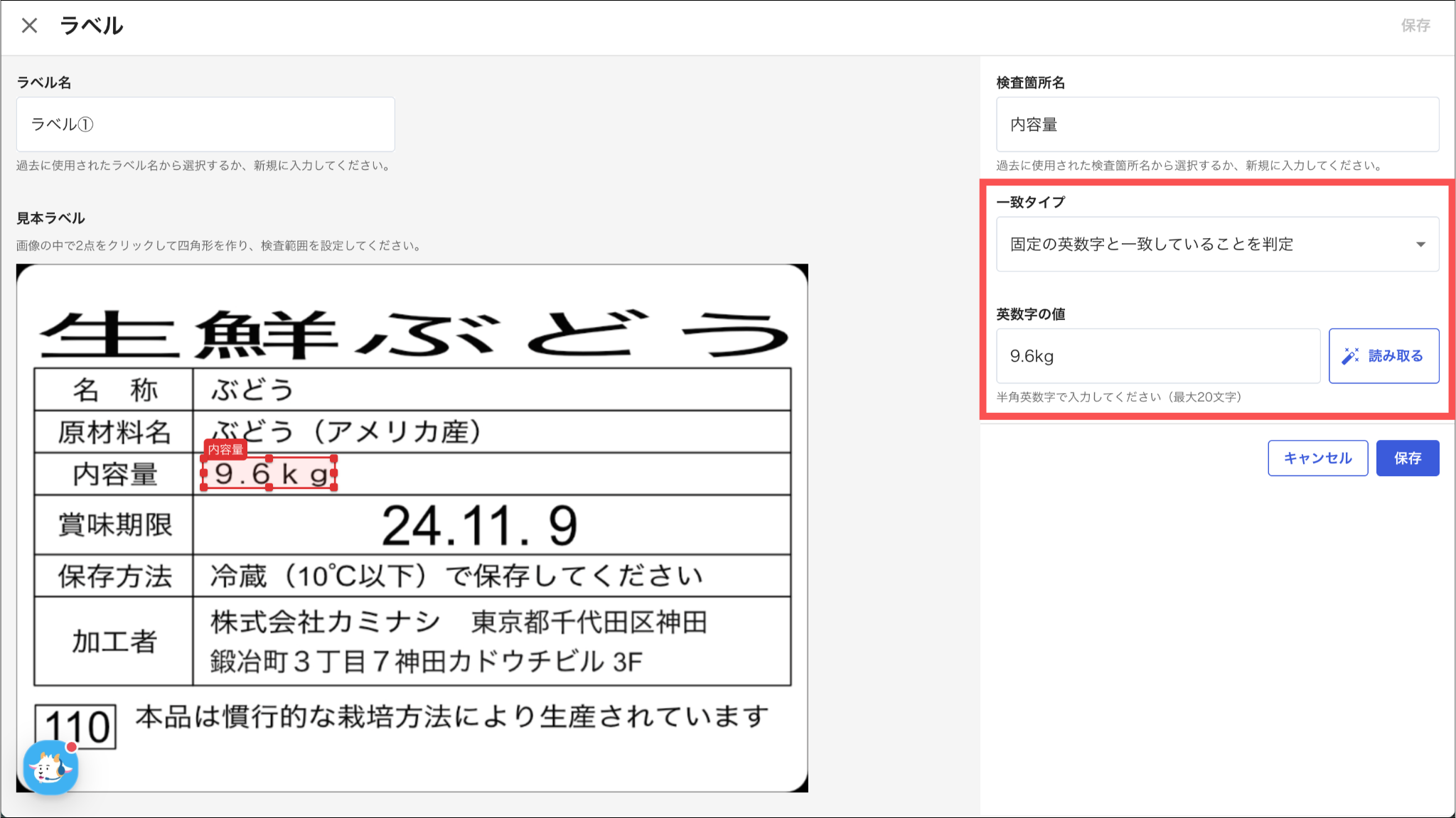Screen dimensions: 1456x818
Task: Click the red 内容量 tag above selection
Action: pos(225,449)
